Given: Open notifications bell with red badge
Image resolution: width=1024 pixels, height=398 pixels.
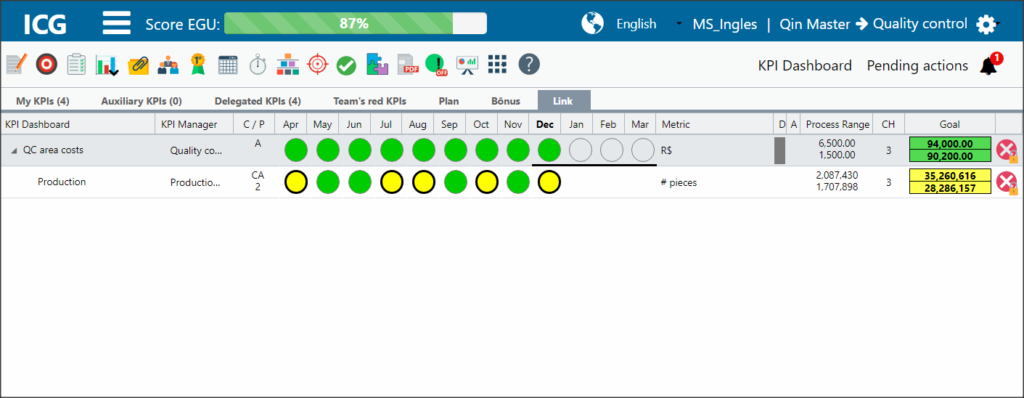Looking at the screenshot, I should [990, 64].
